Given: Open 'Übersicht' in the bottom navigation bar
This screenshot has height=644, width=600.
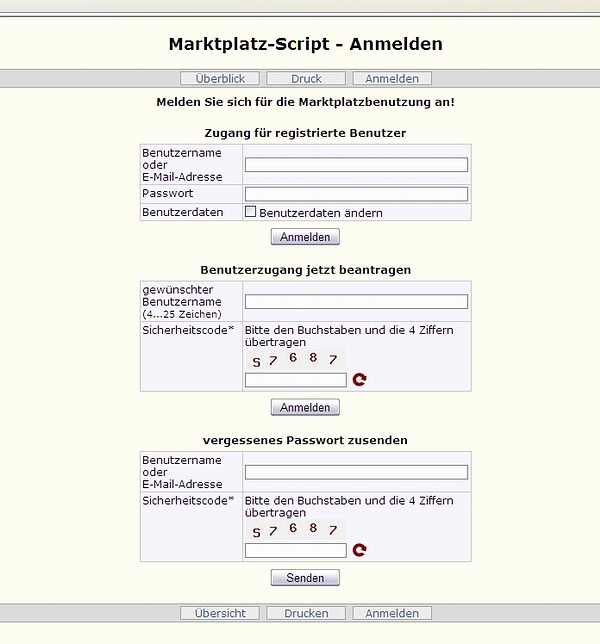Looking at the screenshot, I should coord(220,613).
